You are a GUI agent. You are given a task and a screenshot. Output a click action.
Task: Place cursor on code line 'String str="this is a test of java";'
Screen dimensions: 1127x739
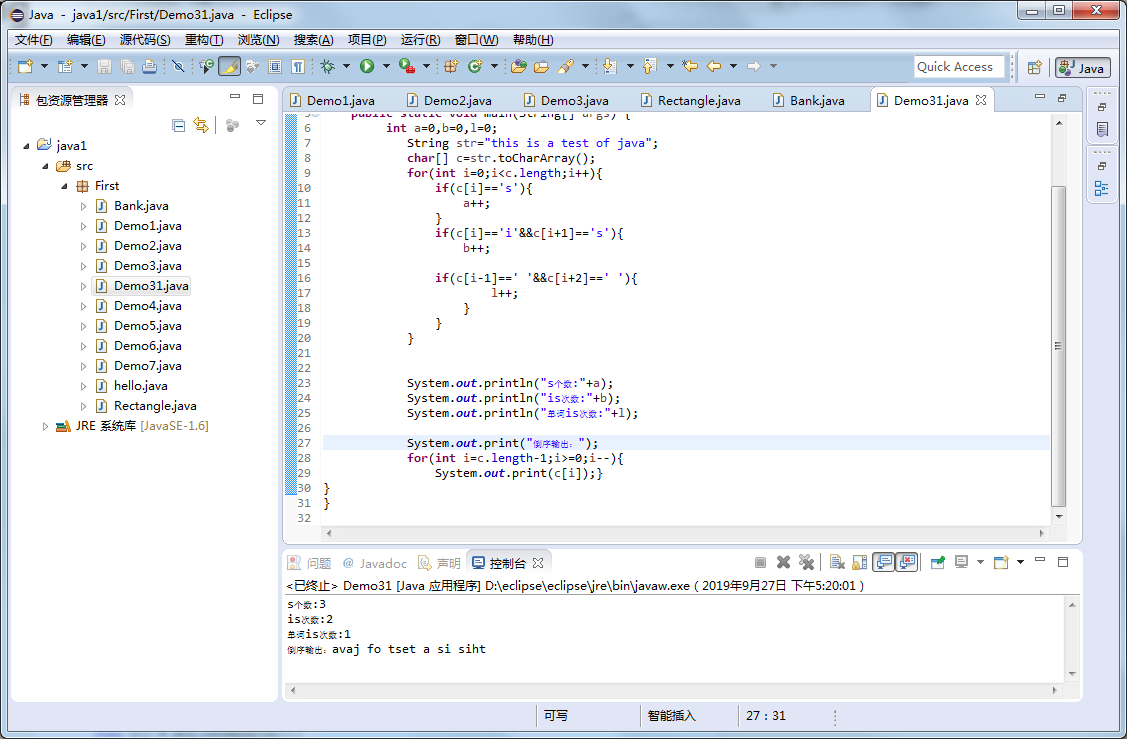click(x=532, y=143)
